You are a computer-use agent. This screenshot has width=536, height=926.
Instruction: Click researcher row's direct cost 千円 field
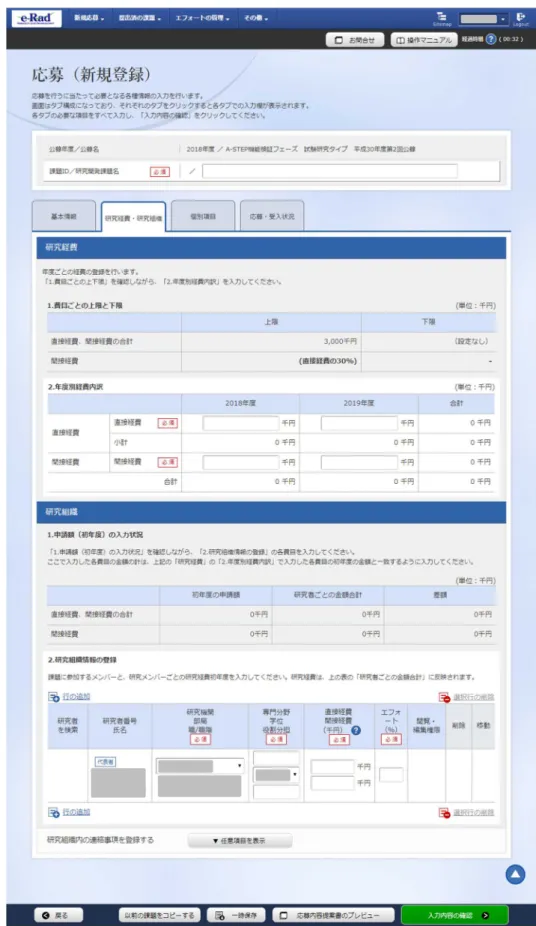tap(332, 767)
